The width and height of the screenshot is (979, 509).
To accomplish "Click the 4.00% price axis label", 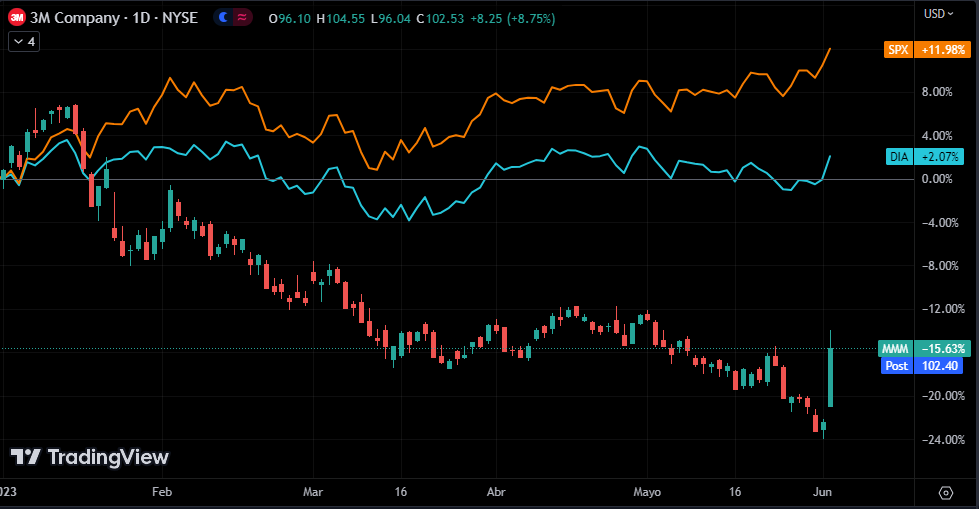I will (x=937, y=136).
